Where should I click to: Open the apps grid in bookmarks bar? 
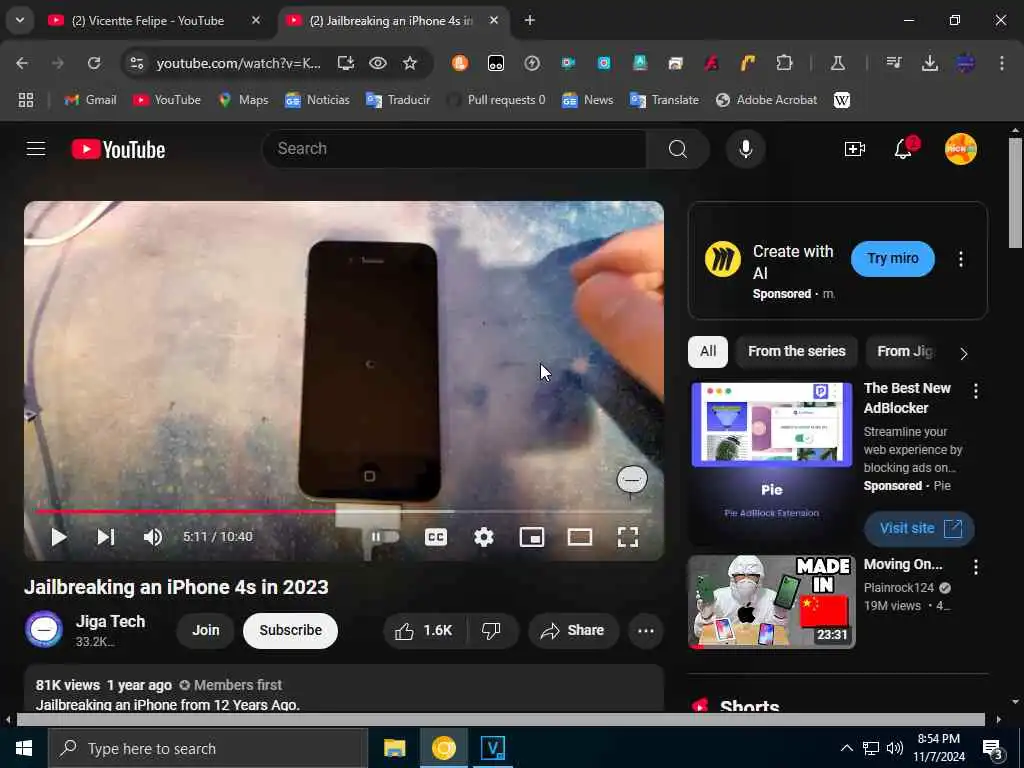point(25,100)
